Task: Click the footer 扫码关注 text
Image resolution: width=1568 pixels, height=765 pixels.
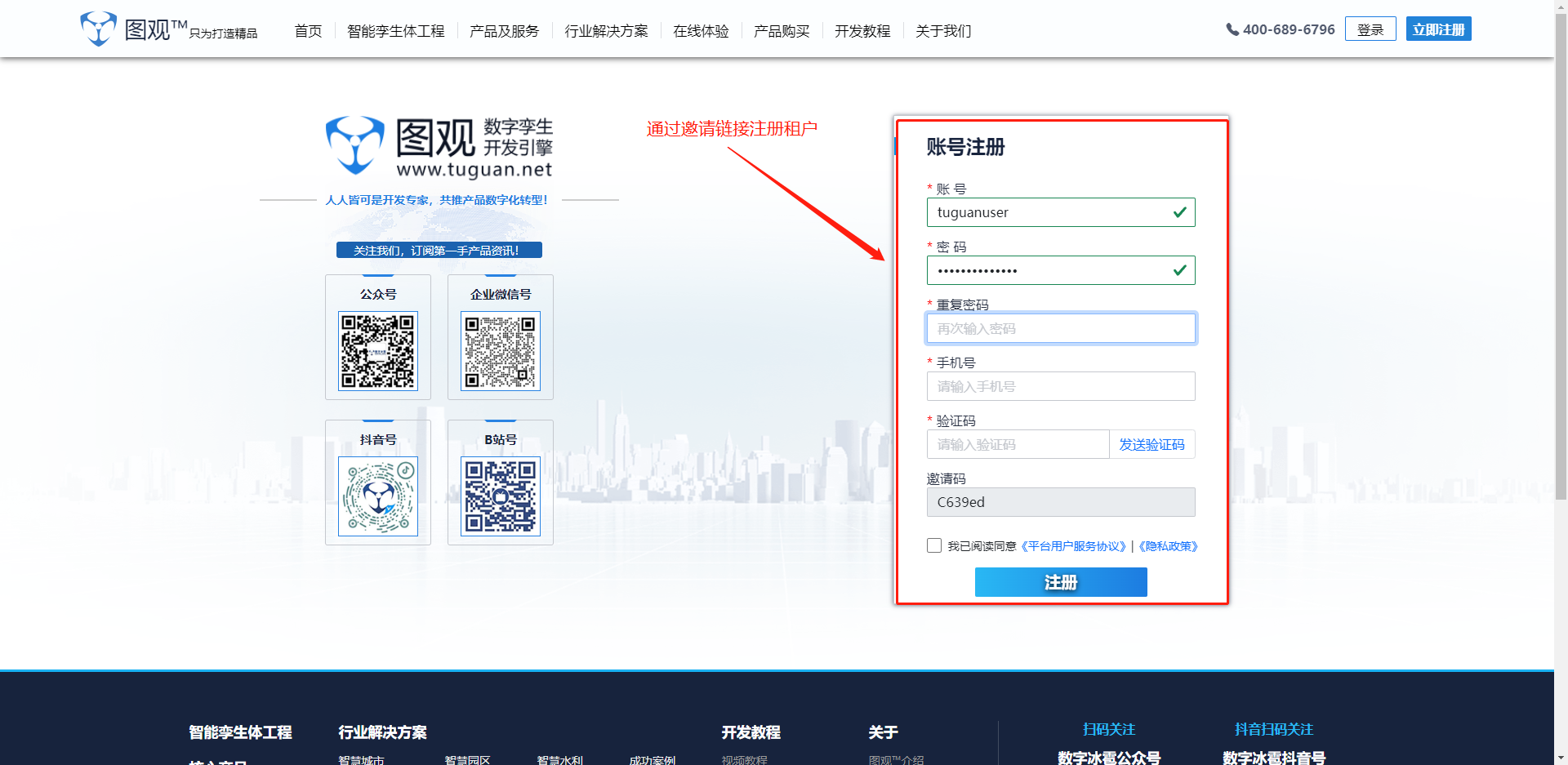Action: pyautogui.click(x=1109, y=729)
